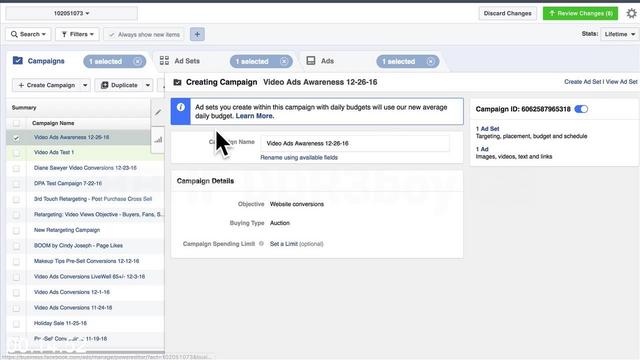Expand the Create Campaign dropdown arrow
Screen dimensions: 640x360
pos(85,85)
